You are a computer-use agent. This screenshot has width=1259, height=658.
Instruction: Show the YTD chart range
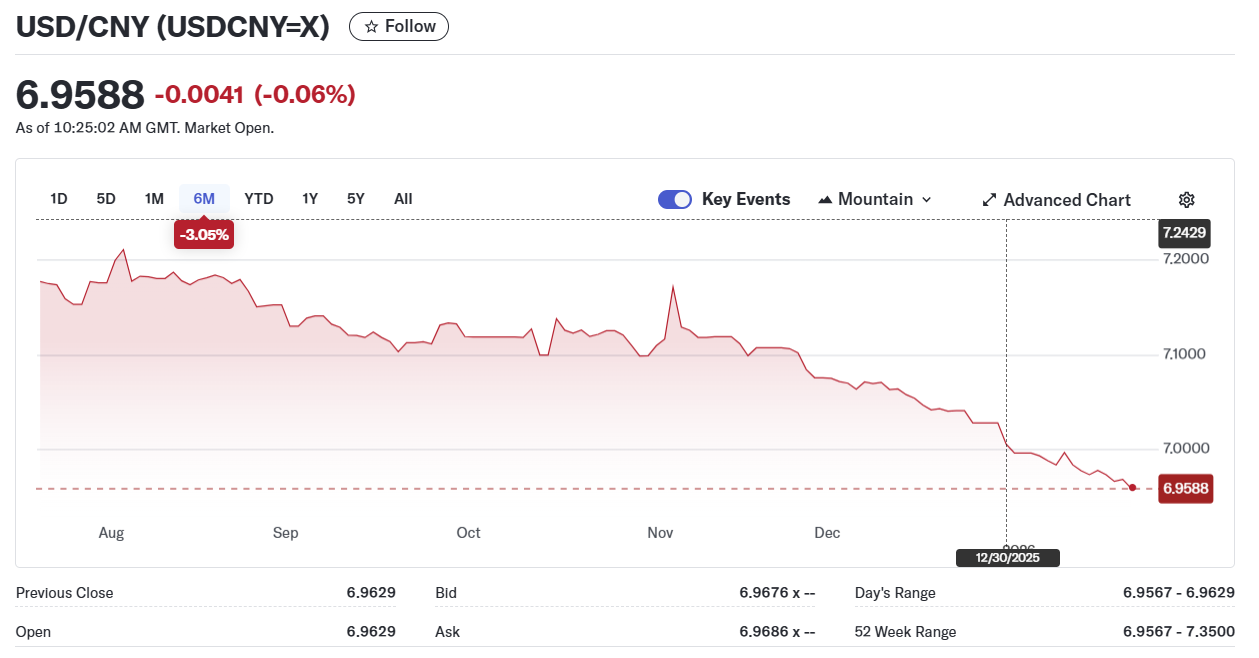click(x=259, y=199)
